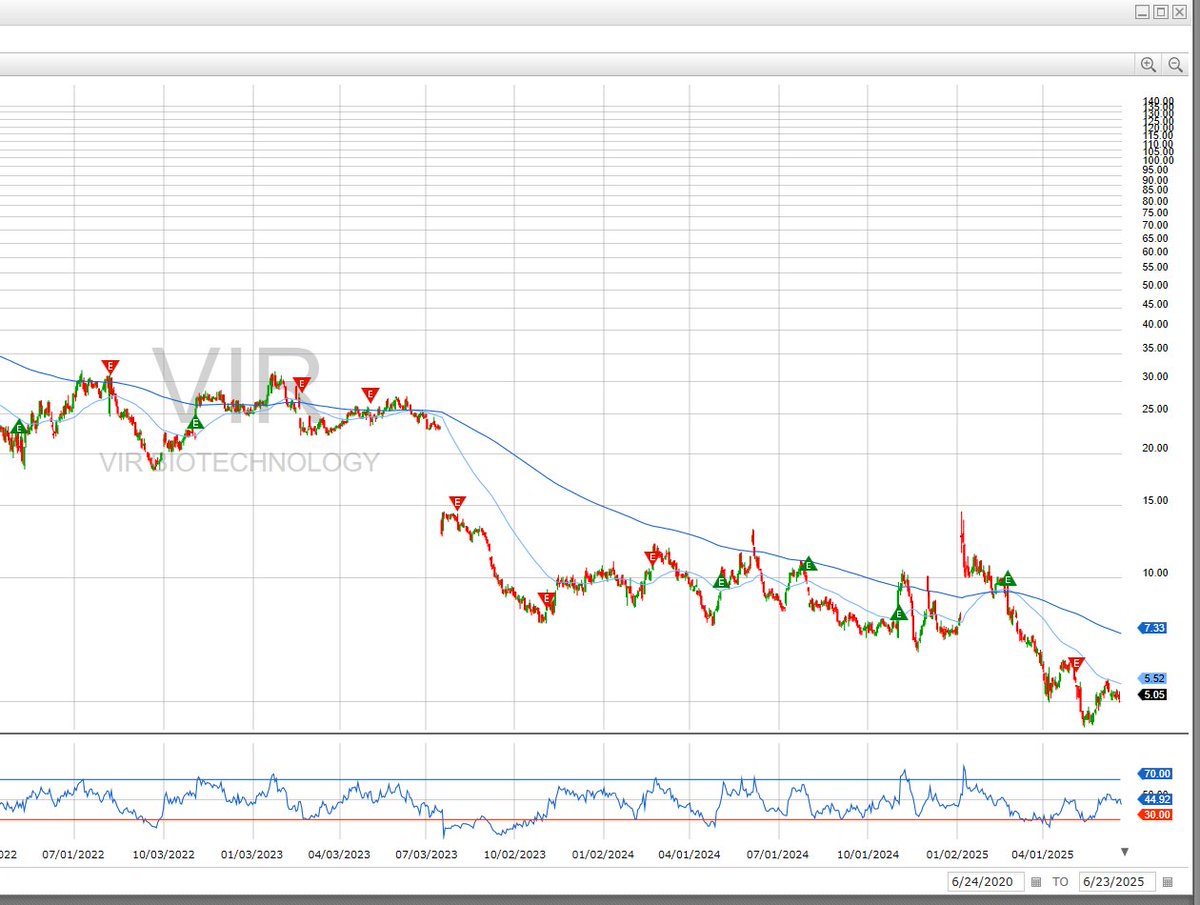Select the red earnings marker after 10/02/2023
The image size is (1200, 905).
point(546,599)
